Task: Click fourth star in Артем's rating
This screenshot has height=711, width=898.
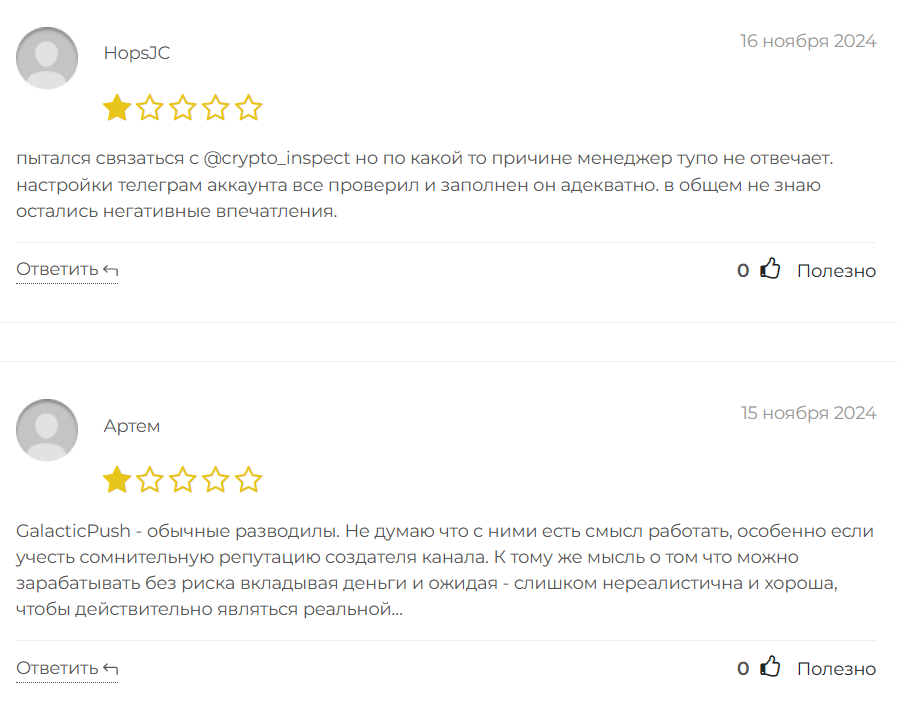Action: (216, 480)
